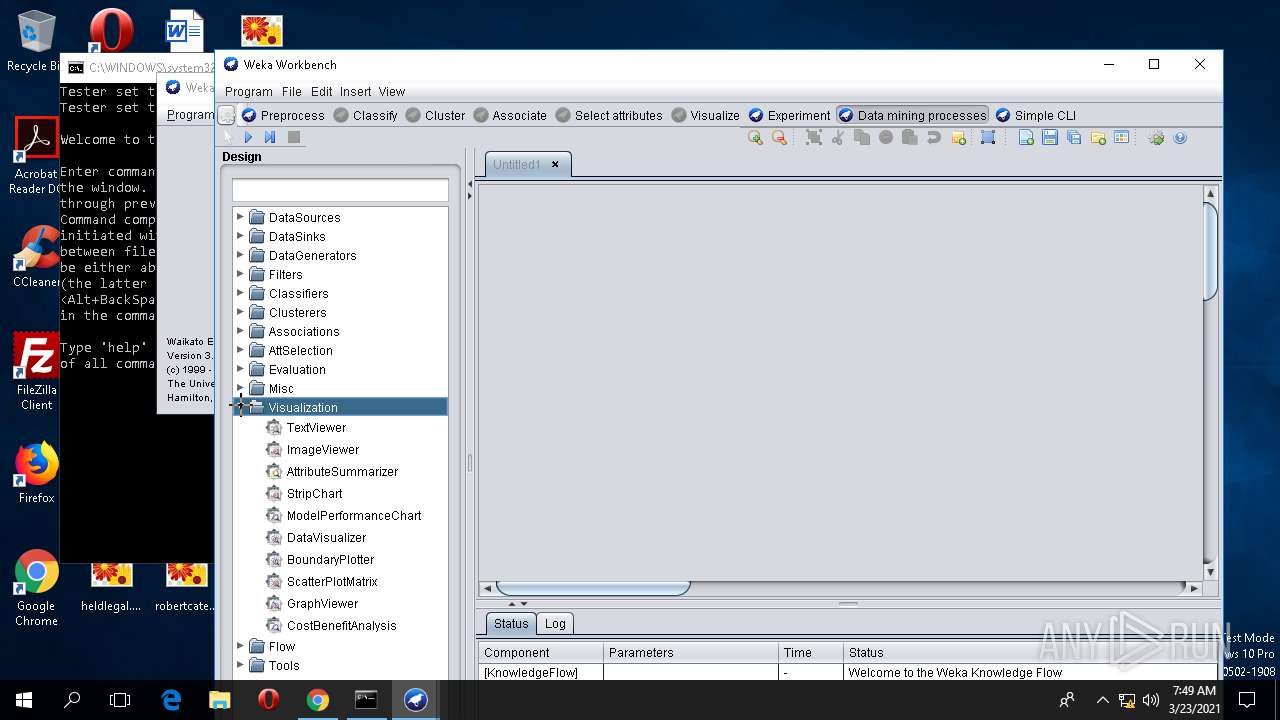The width and height of the screenshot is (1280, 720).
Task: Click the Zoom in toolbar icon
Action: pyautogui.click(x=755, y=138)
